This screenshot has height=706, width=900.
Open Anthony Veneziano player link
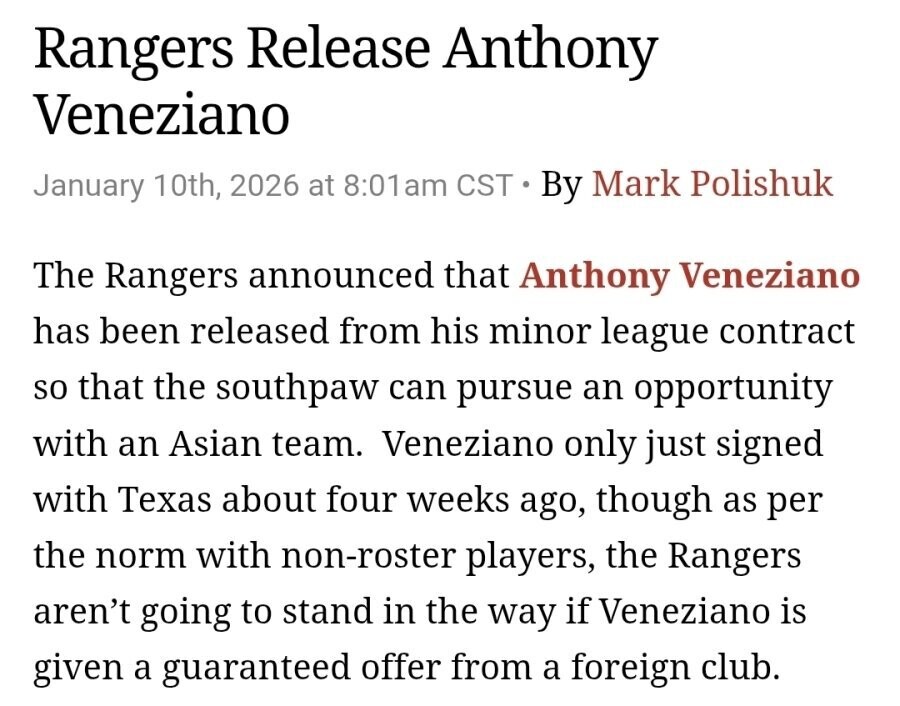[689, 276]
